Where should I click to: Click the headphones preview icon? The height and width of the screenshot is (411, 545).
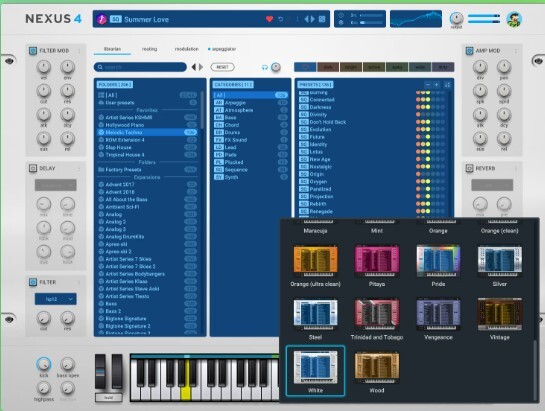click(265, 67)
